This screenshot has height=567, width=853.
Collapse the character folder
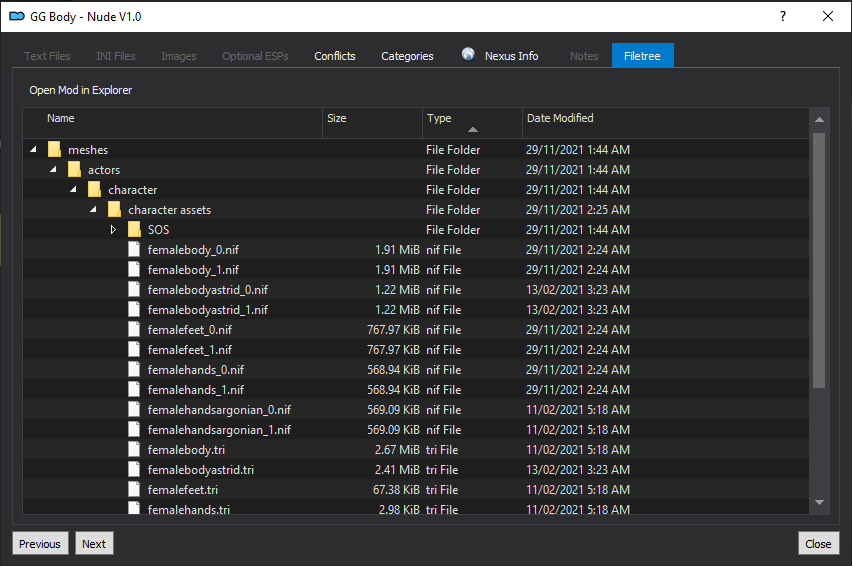(73, 189)
